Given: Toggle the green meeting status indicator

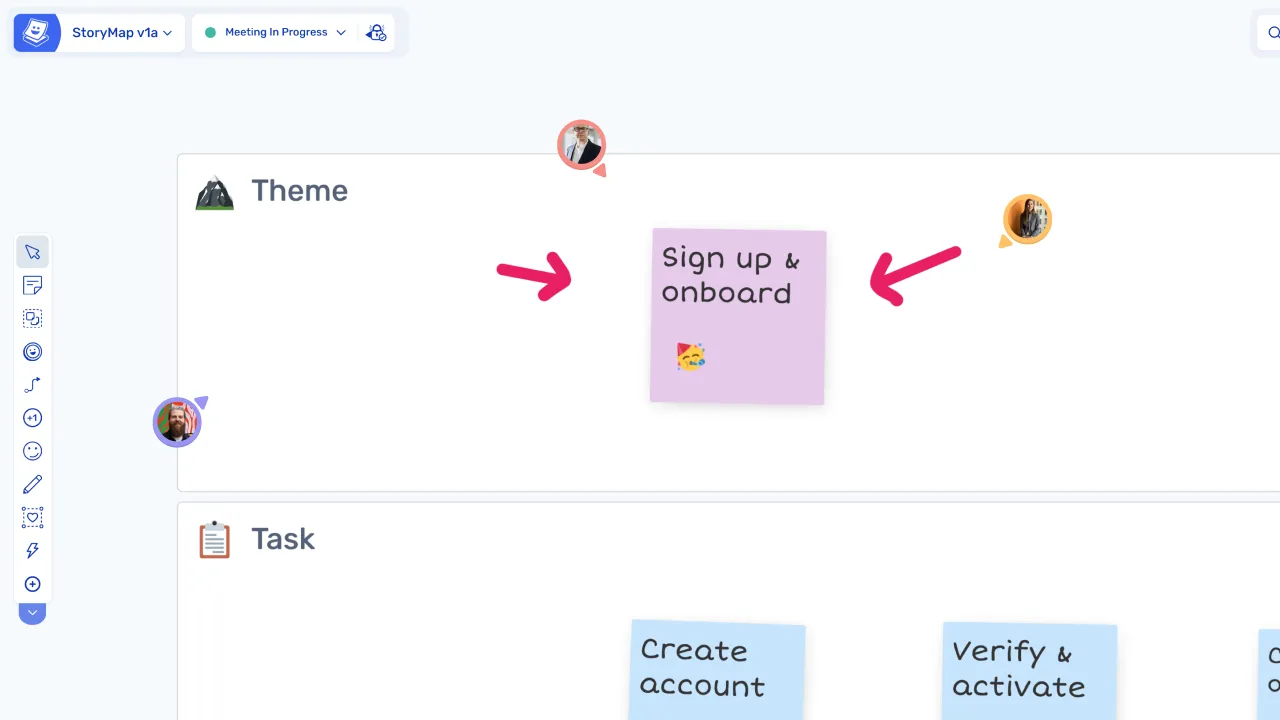Looking at the screenshot, I should [x=210, y=32].
